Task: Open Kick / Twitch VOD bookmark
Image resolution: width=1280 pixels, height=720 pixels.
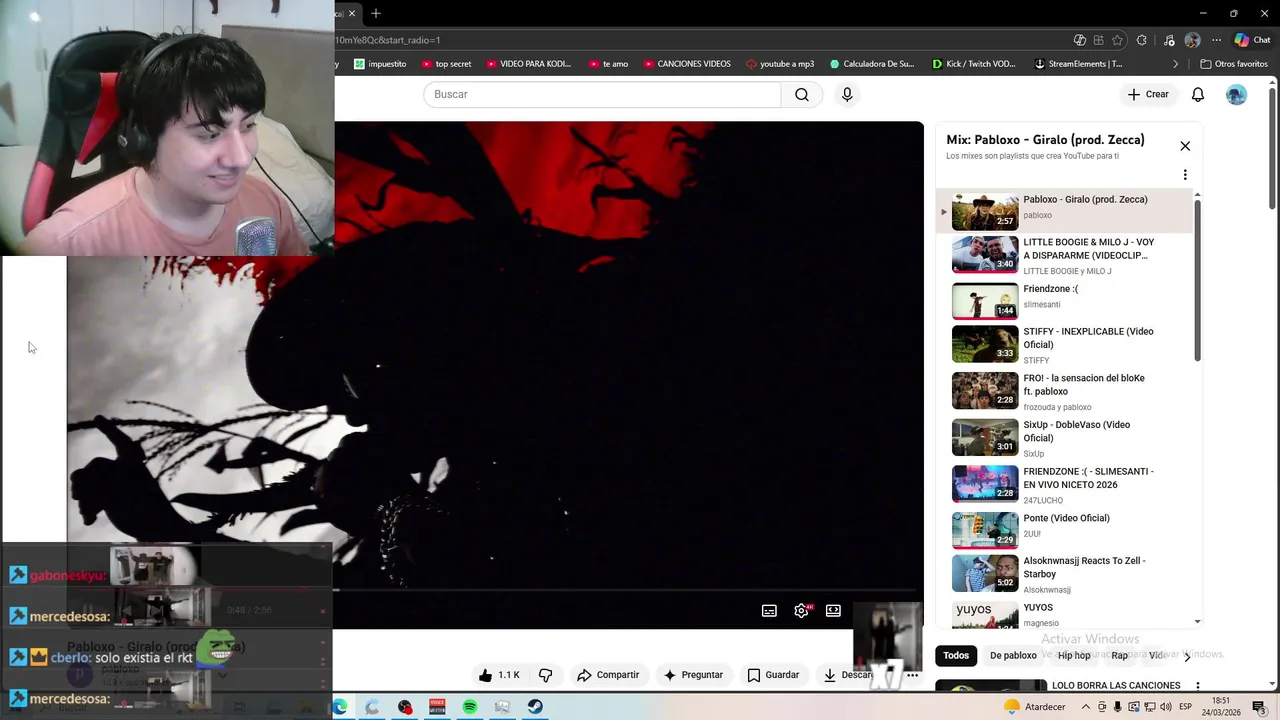Action: click(x=973, y=64)
